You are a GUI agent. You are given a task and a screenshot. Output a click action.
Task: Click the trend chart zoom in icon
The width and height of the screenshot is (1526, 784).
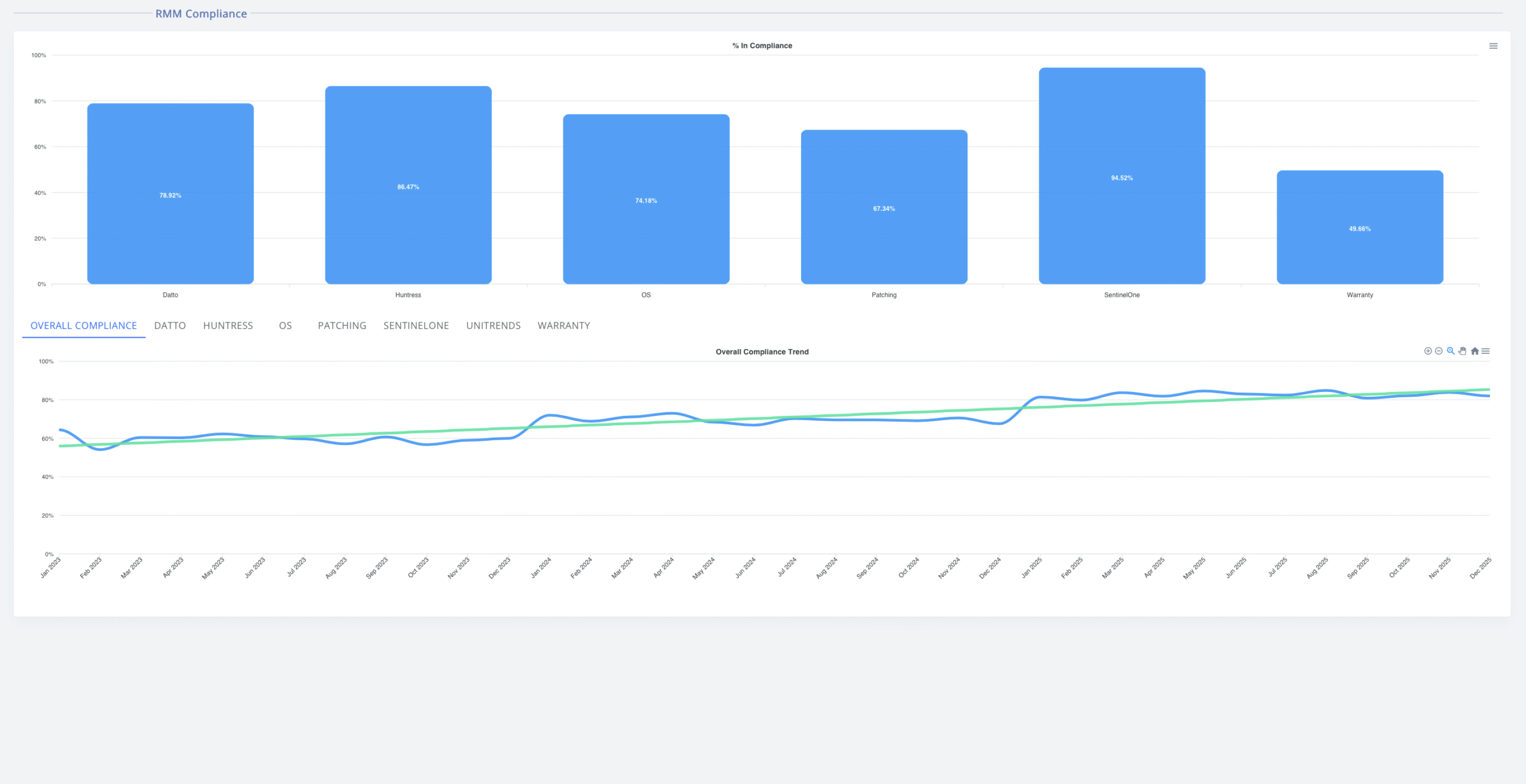click(1428, 351)
